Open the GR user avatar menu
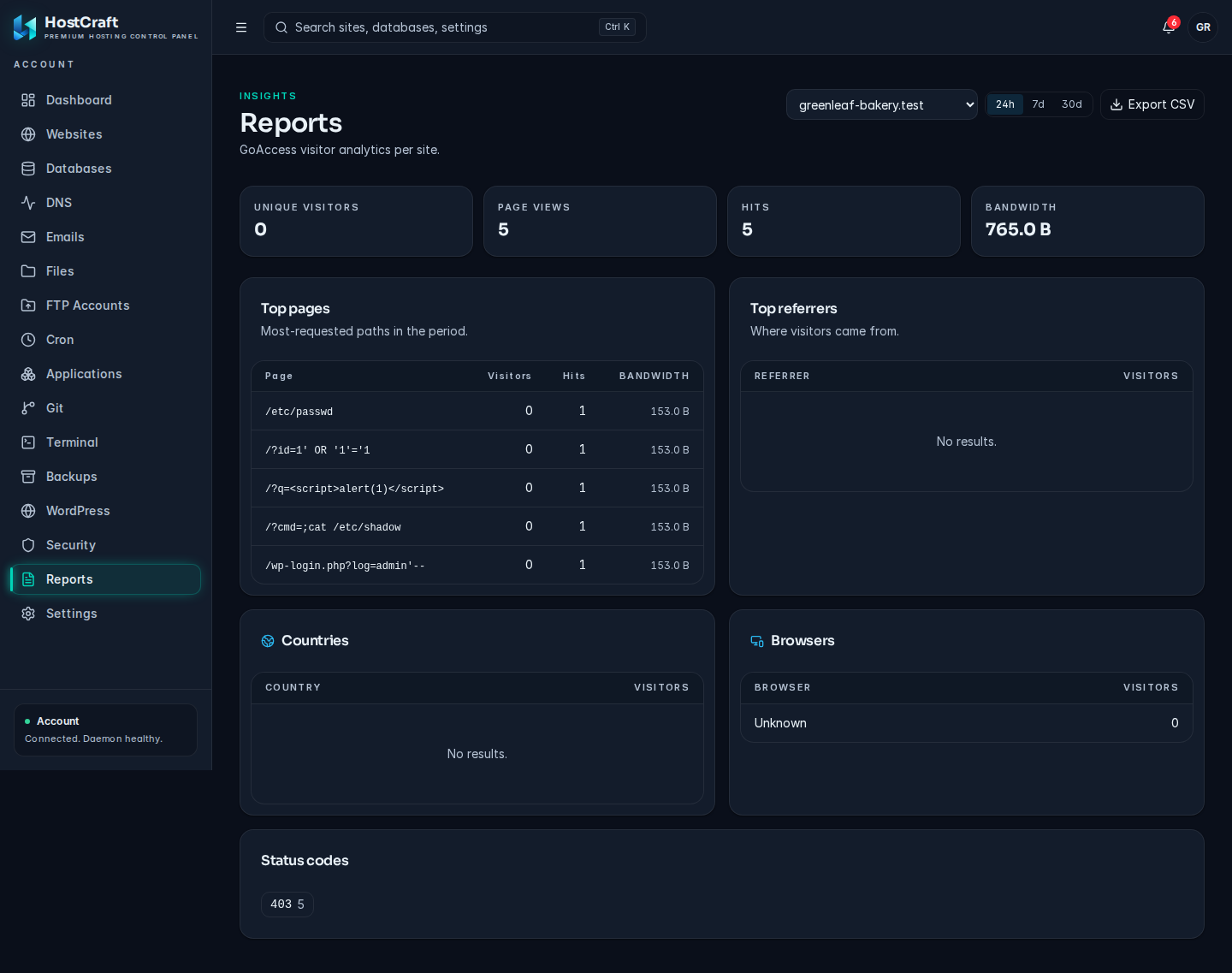 pyautogui.click(x=1203, y=27)
